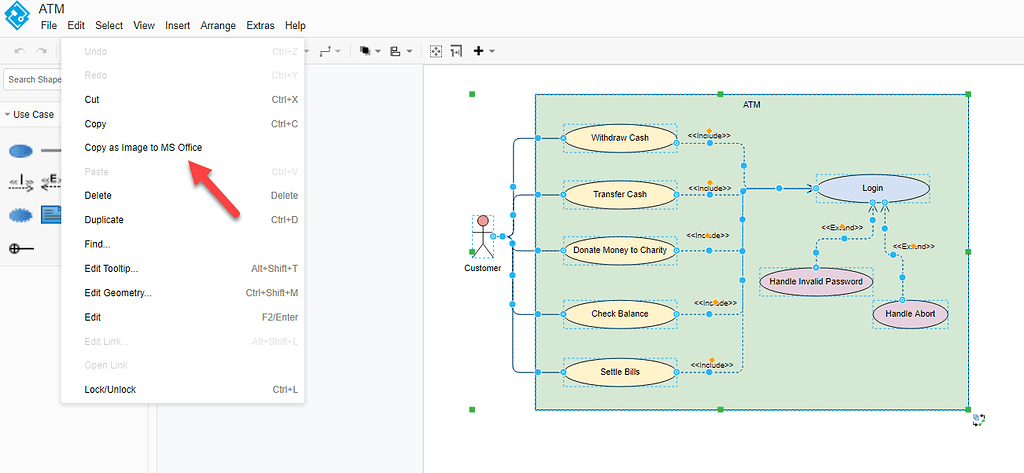Viewport: 1024px width, 473px height.
Task: Select the Handle Invalid Password ellipse
Action: [x=816, y=282]
